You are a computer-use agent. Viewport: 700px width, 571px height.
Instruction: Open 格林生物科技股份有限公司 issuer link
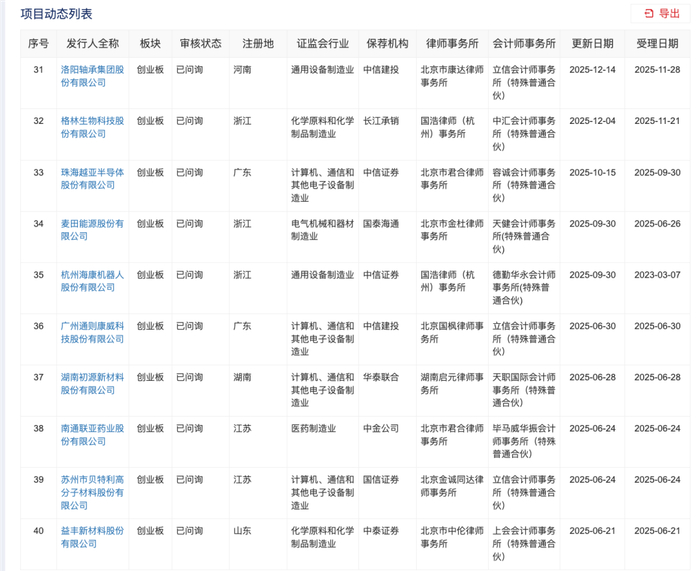click(x=92, y=127)
